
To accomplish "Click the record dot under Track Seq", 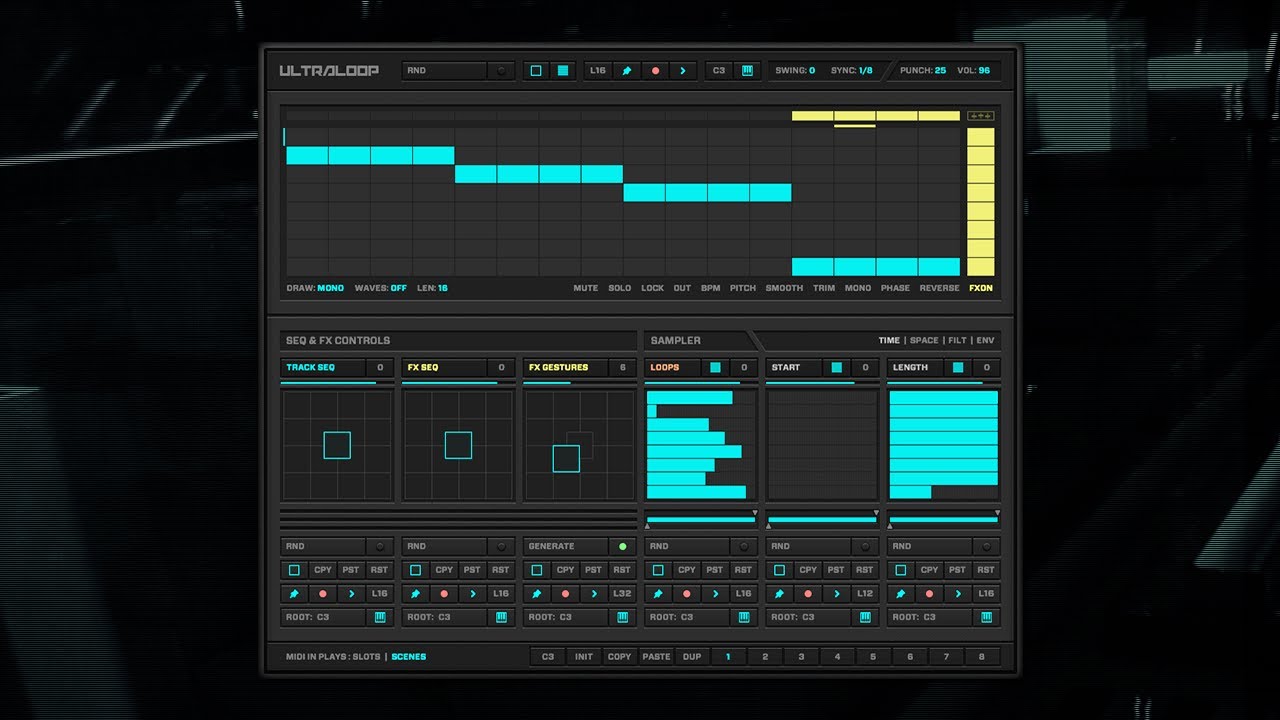I will [x=323, y=593].
